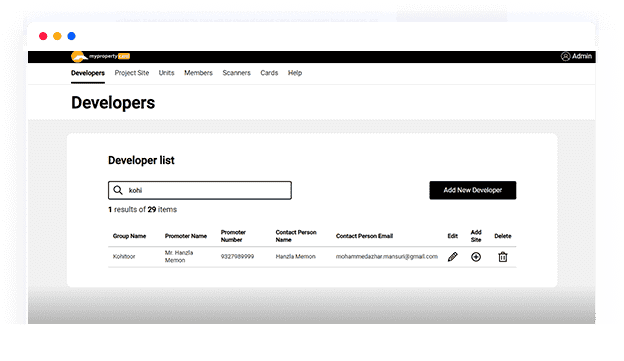Click the blue window dot
The image size is (624, 361).
click(x=72, y=36)
